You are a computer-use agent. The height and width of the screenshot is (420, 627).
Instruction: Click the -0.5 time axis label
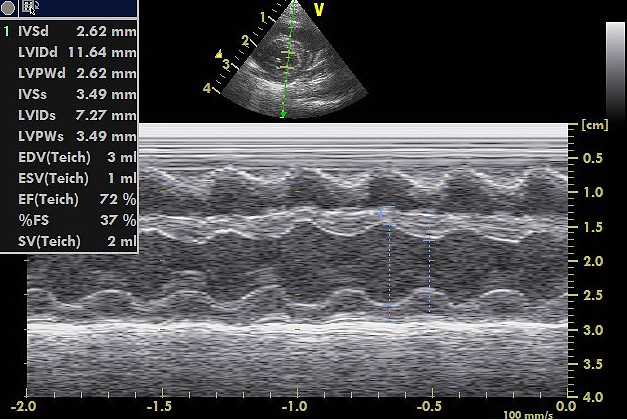[429, 407]
